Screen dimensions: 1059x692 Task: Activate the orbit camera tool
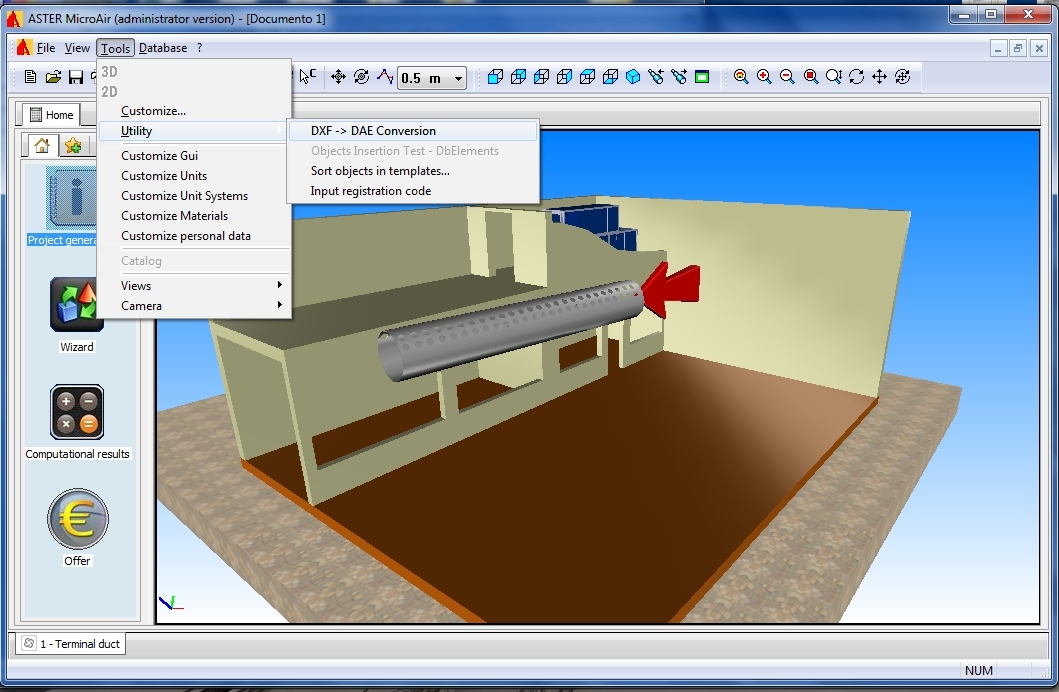coord(902,77)
